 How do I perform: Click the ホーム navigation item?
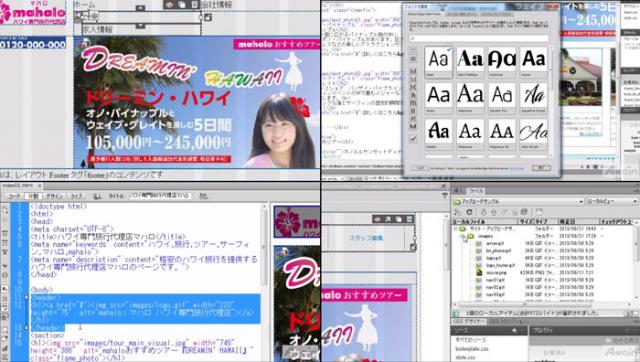pyautogui.click(x=85, y=4)
